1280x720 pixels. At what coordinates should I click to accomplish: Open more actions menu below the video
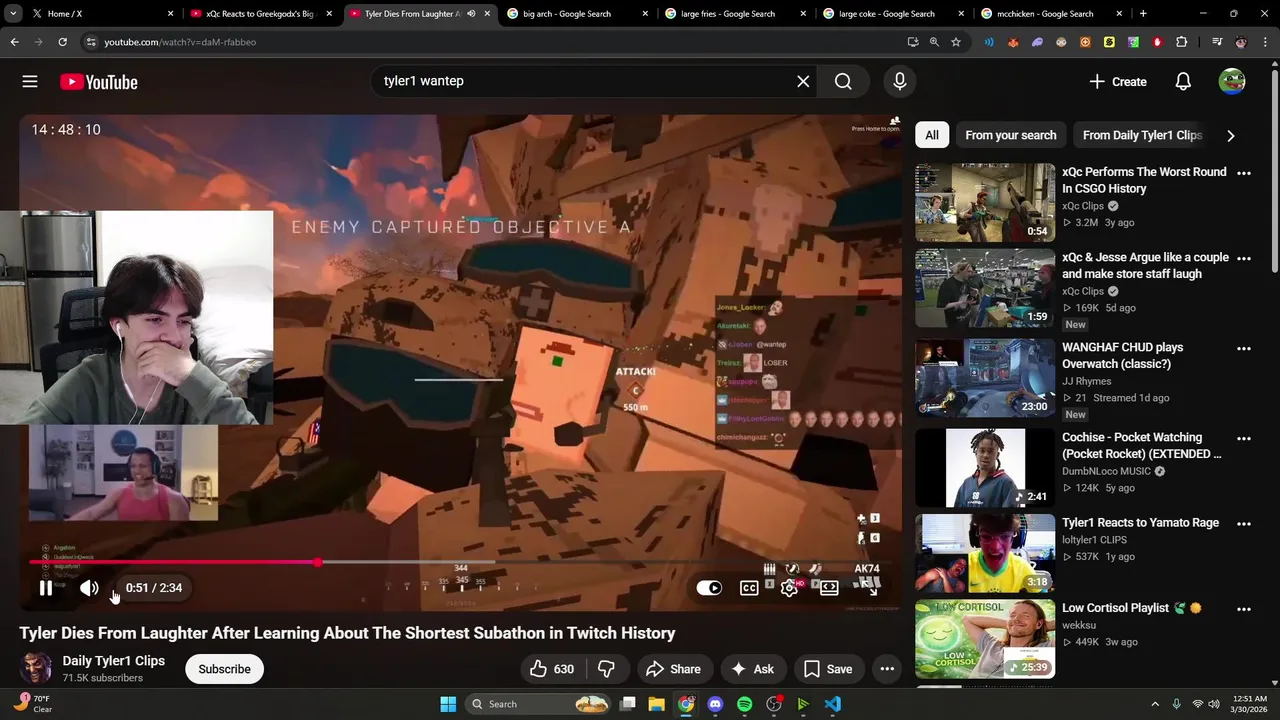pos(887,669)
